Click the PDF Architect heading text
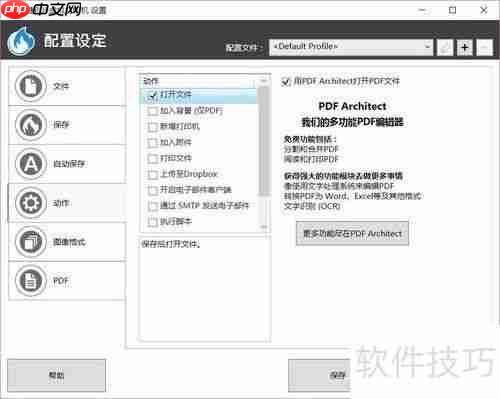This screenshot has height=399, width=500. point(352,106)
